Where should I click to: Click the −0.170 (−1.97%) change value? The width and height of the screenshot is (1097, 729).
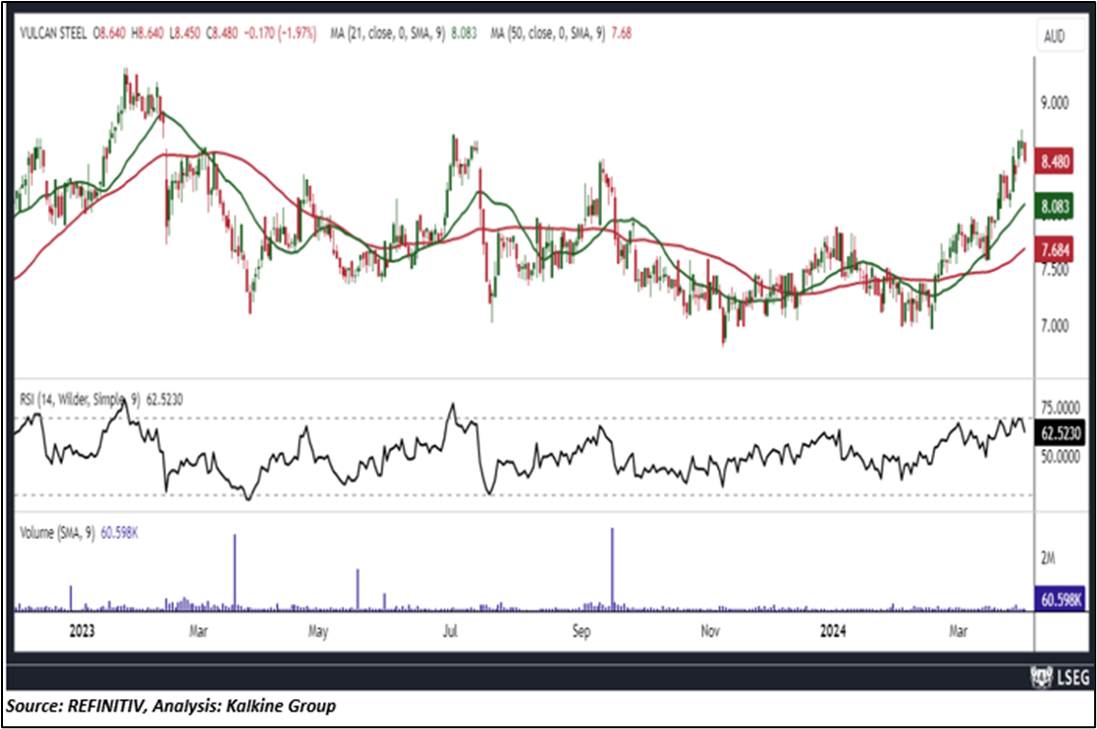coord(280,33)
